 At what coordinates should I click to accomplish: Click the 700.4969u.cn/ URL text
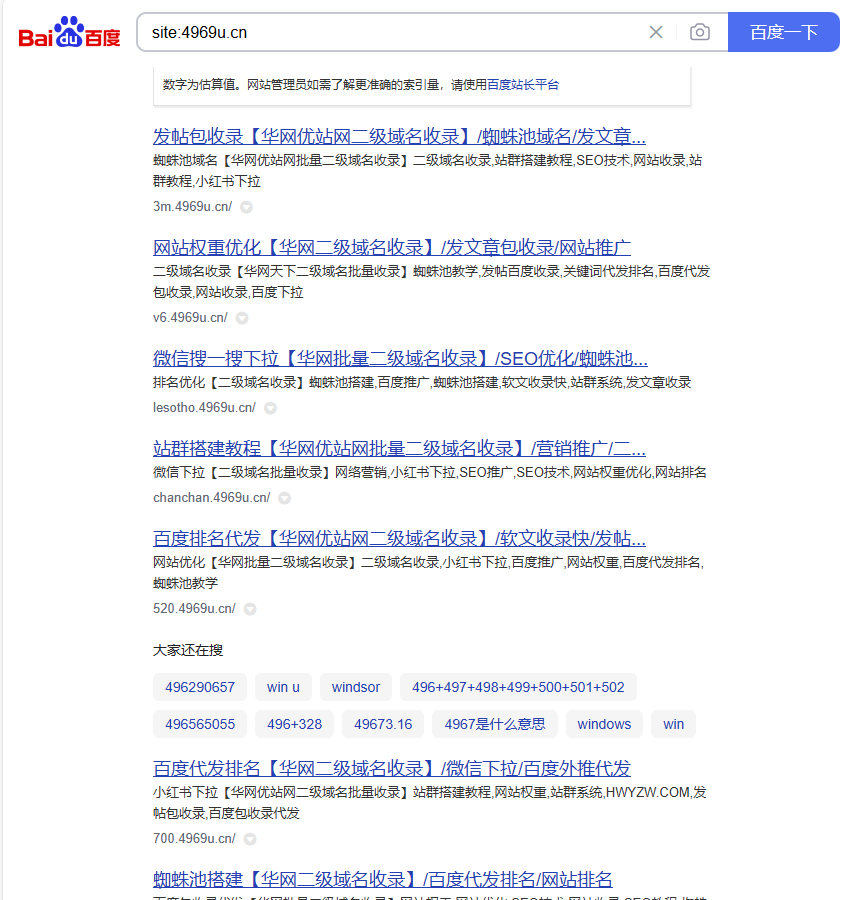[x=194, y=839]
